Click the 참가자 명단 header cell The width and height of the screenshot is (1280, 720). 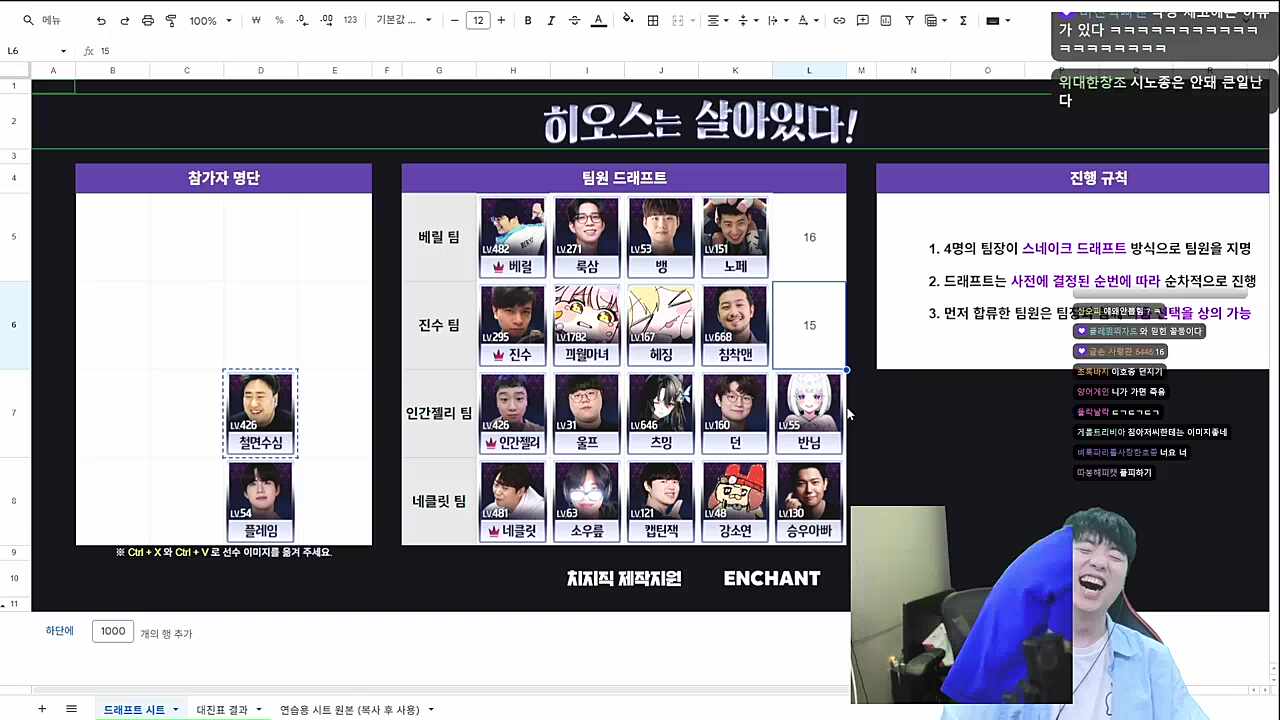tap(224, 178)
